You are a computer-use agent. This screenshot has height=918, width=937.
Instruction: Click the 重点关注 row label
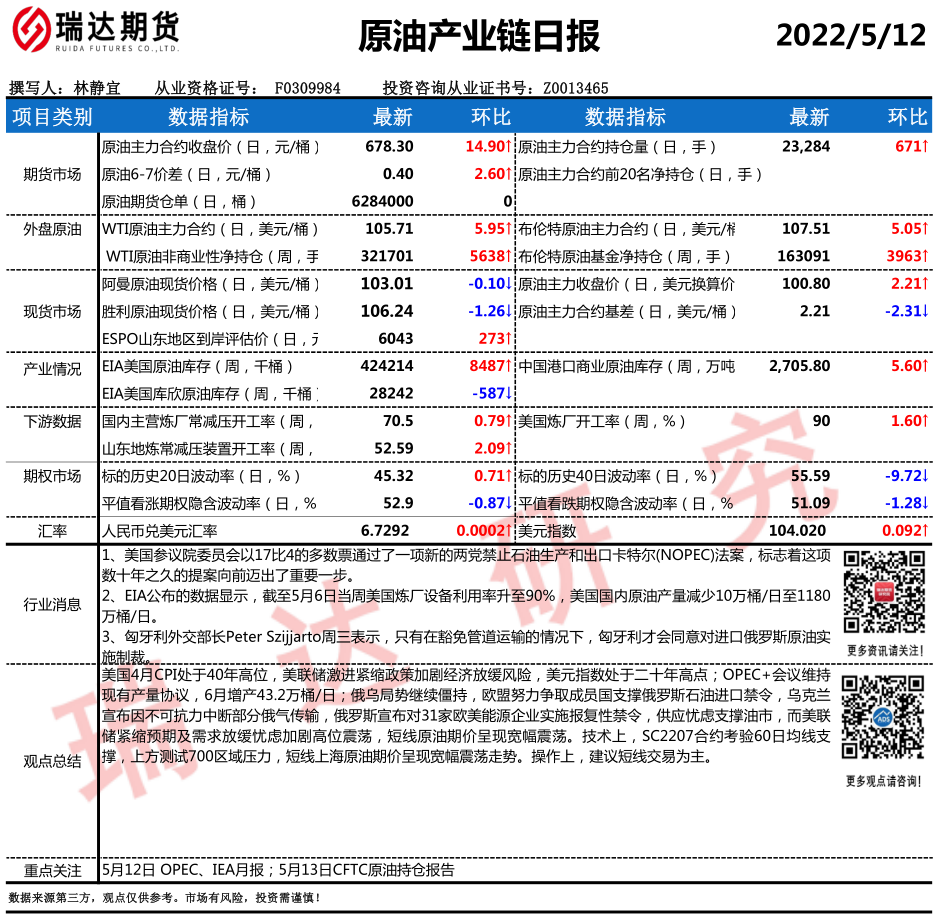(52, 870)
